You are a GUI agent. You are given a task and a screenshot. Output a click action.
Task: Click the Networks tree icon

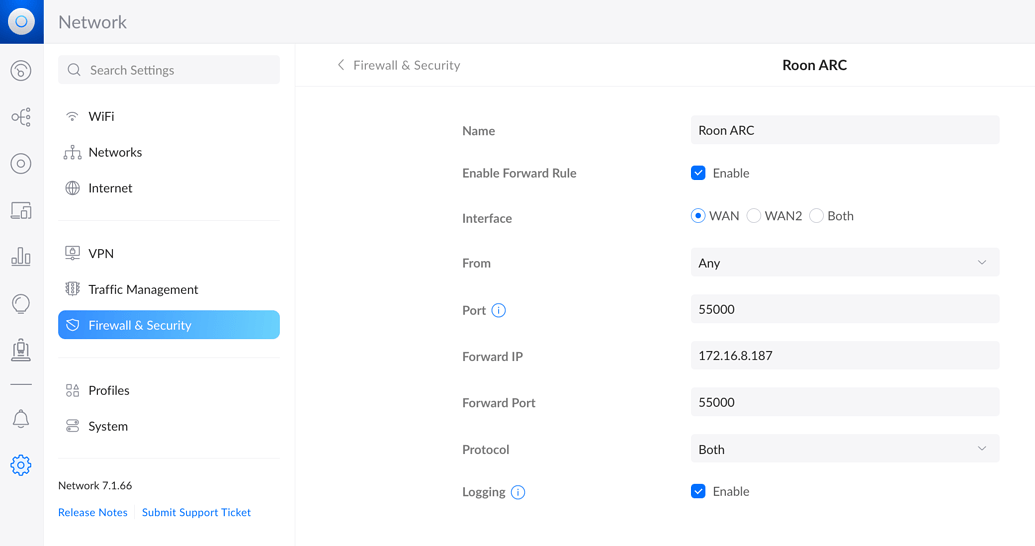pos(72,153)
